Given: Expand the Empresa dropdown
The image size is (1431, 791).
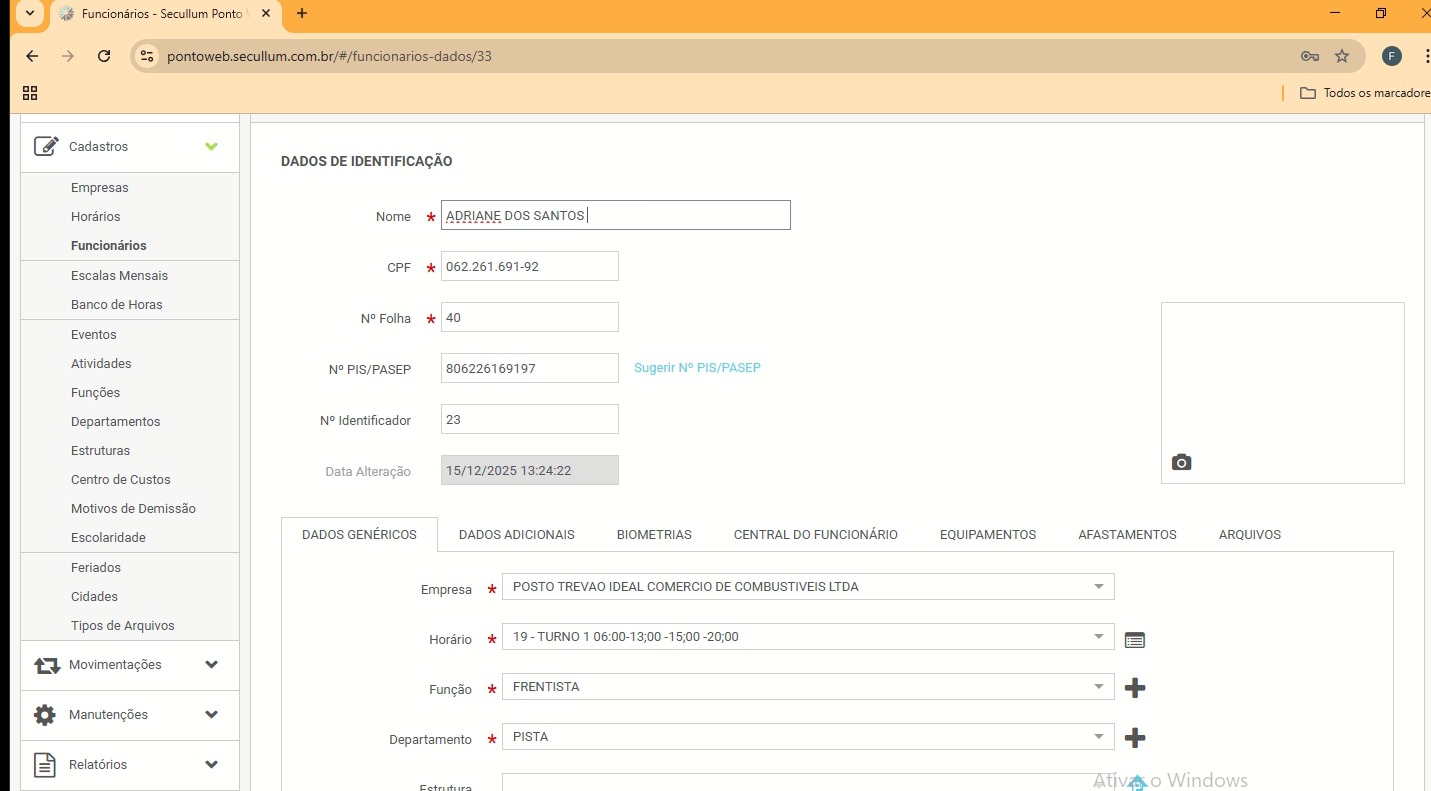Looking at the screenshot, I should pyautogui.click(x=1098, y=587).
